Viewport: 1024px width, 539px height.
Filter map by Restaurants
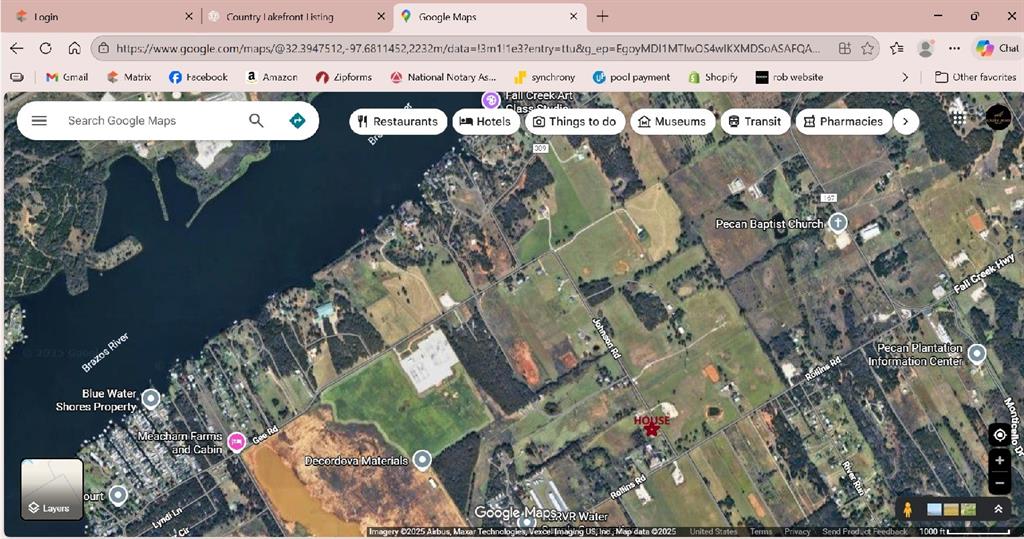coord(398,122)
